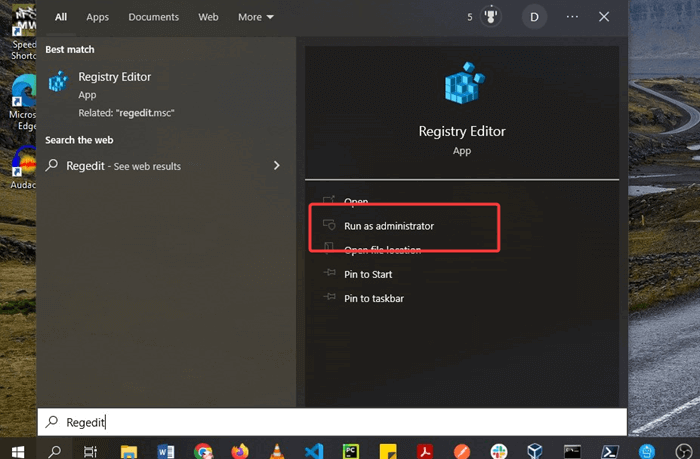The image size is (700, 459).
Task: Launch PyCharm from the taskbar
Action: (350, 451)
